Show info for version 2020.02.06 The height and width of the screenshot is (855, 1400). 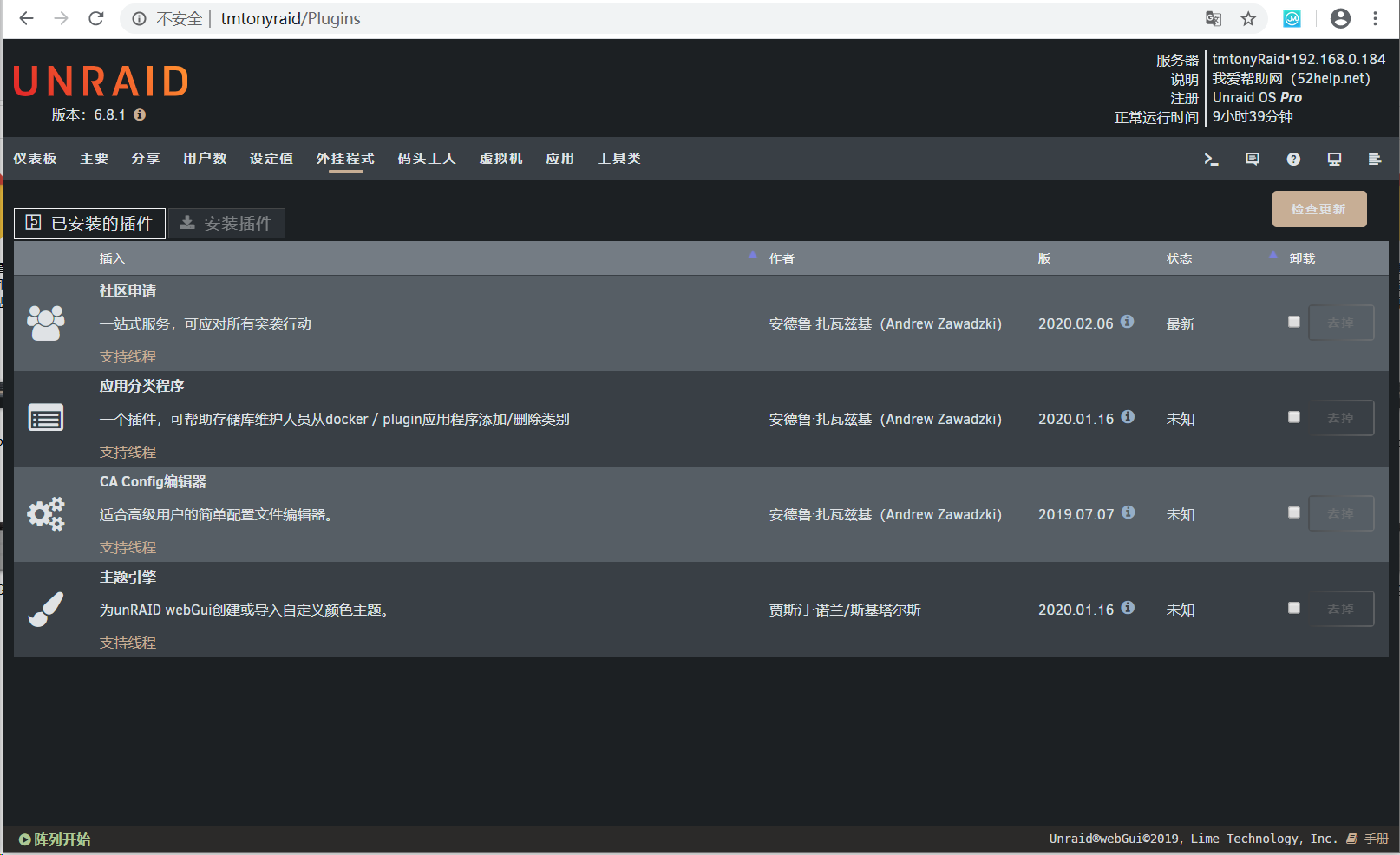click(x=1127, y=321)
